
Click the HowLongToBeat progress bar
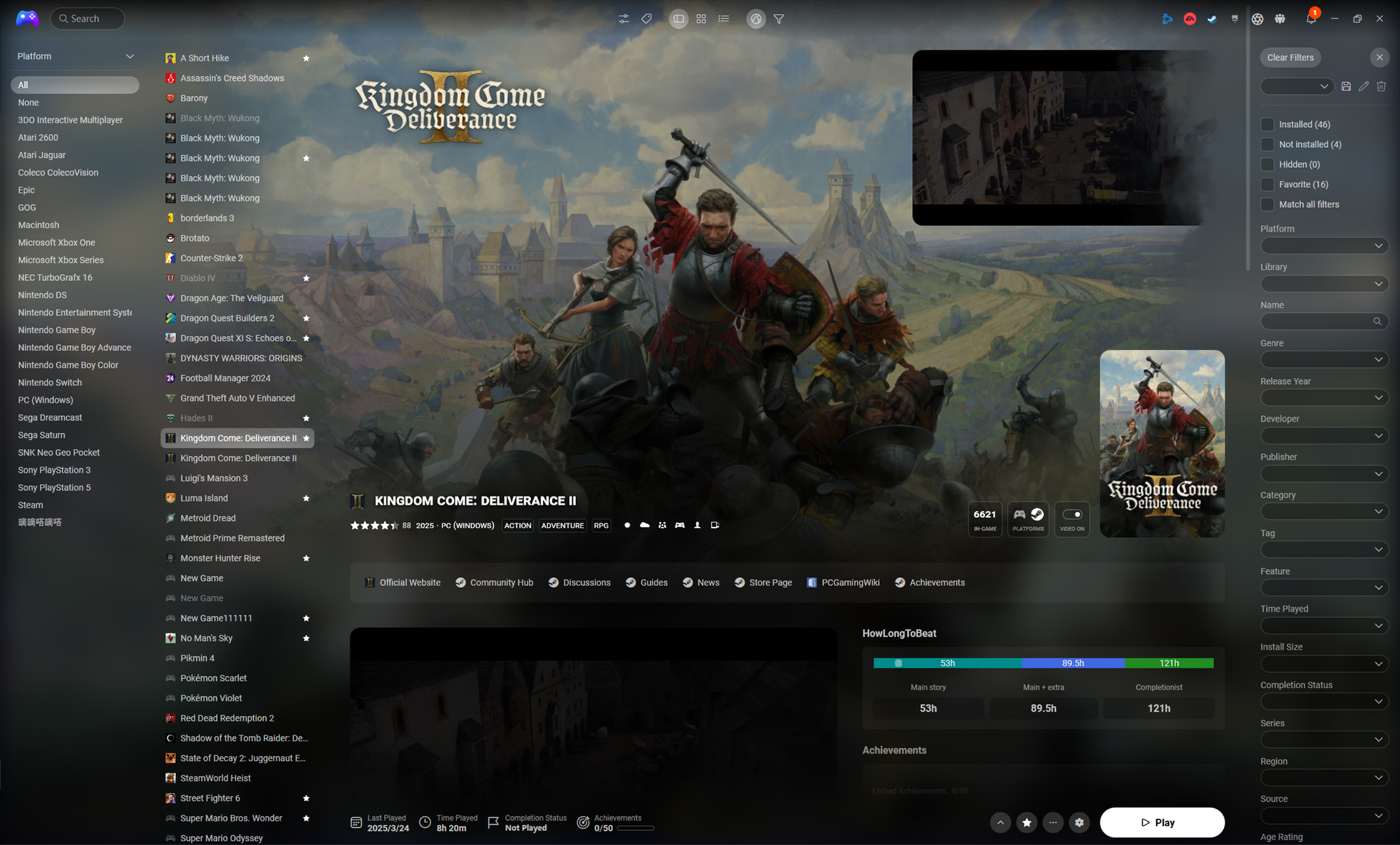[1042, 663]
